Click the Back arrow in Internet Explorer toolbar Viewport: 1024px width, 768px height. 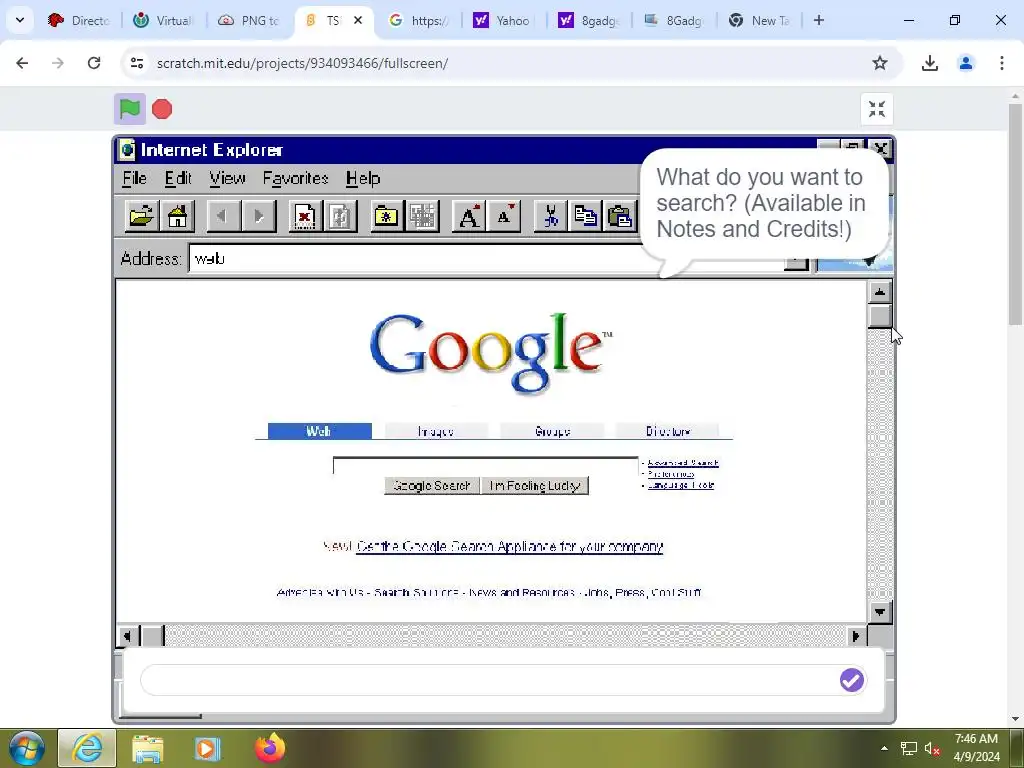click(223, 216)
